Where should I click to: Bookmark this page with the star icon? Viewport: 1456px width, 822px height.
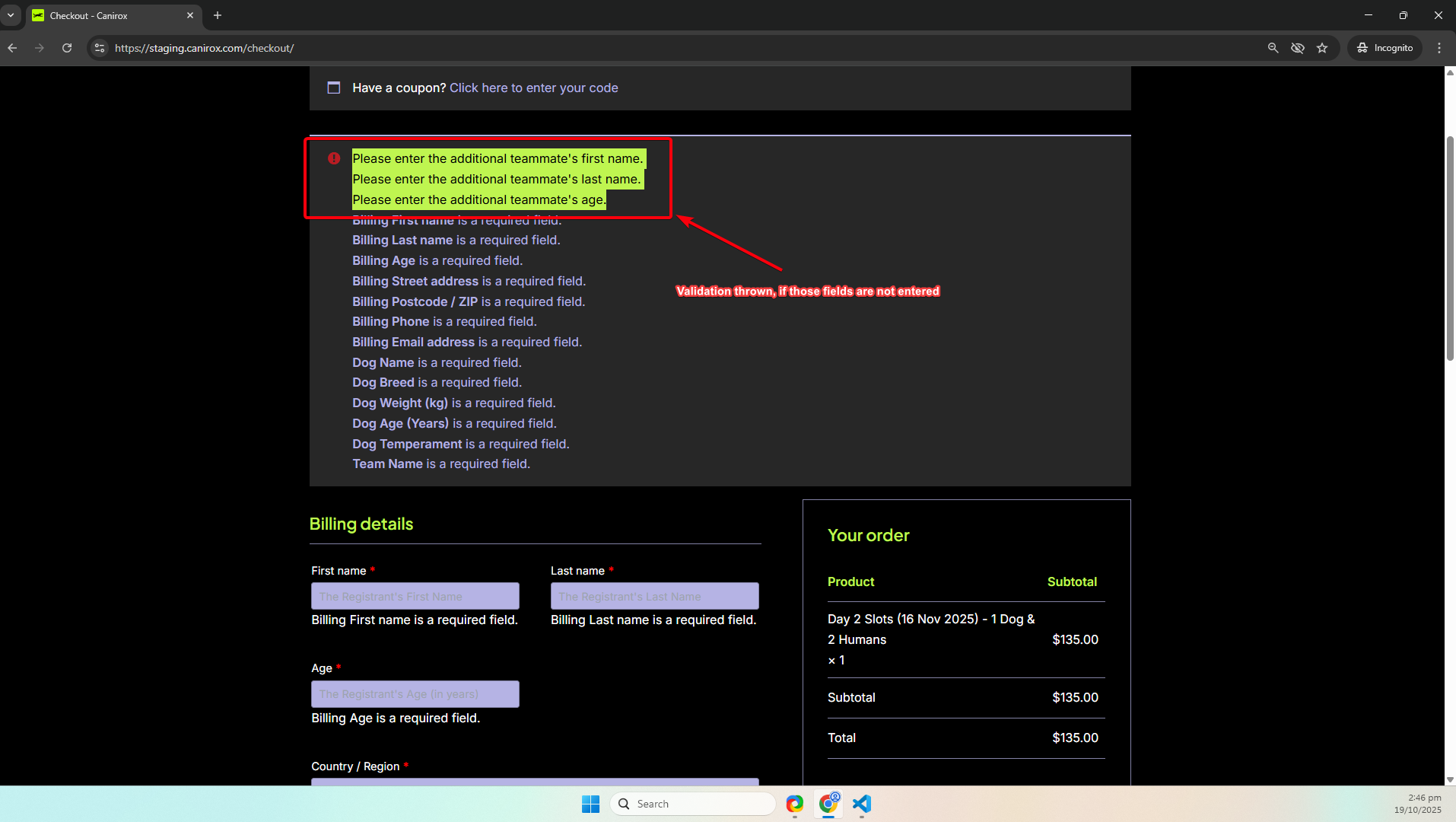click(1322, 48)
